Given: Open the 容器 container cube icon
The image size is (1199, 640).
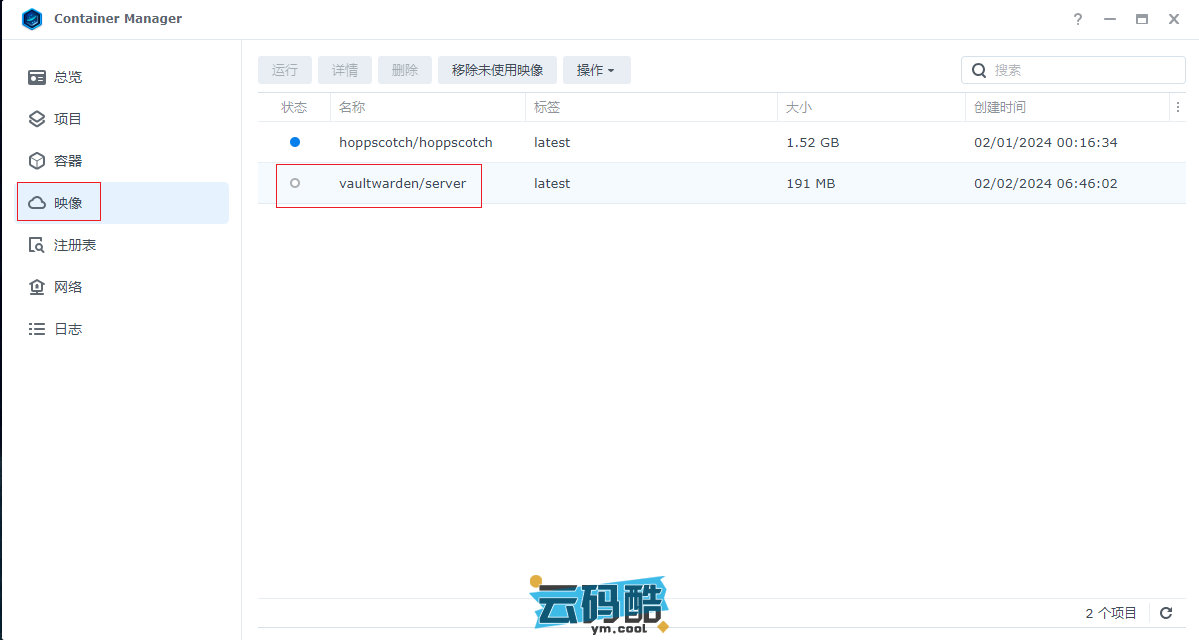Looking at the screenshot, I should [x=37, y=161].
